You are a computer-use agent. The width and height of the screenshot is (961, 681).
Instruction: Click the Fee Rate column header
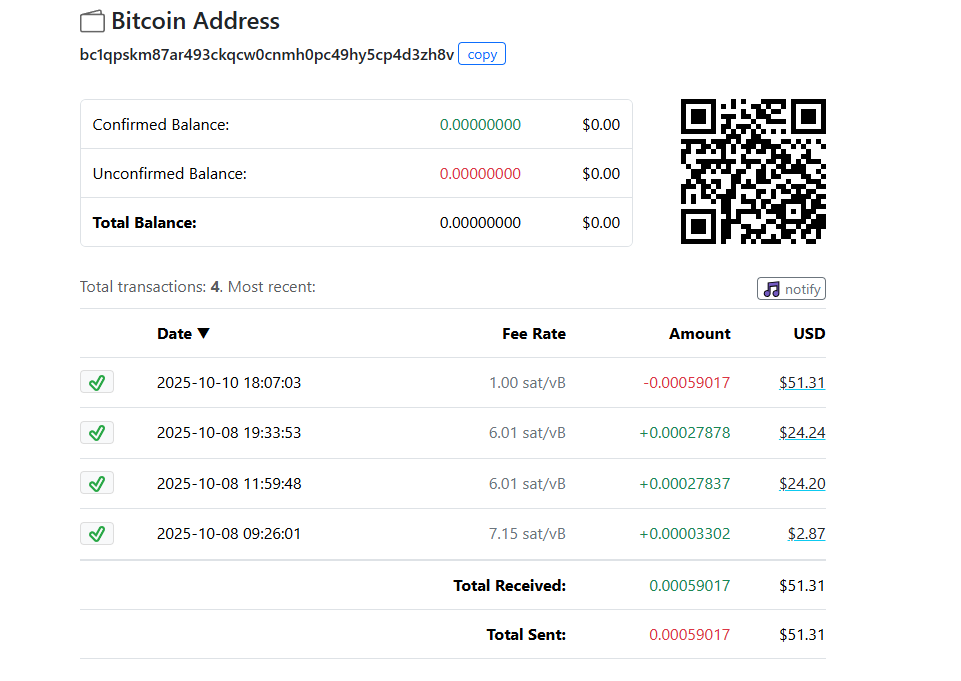(x=533, y=334)
